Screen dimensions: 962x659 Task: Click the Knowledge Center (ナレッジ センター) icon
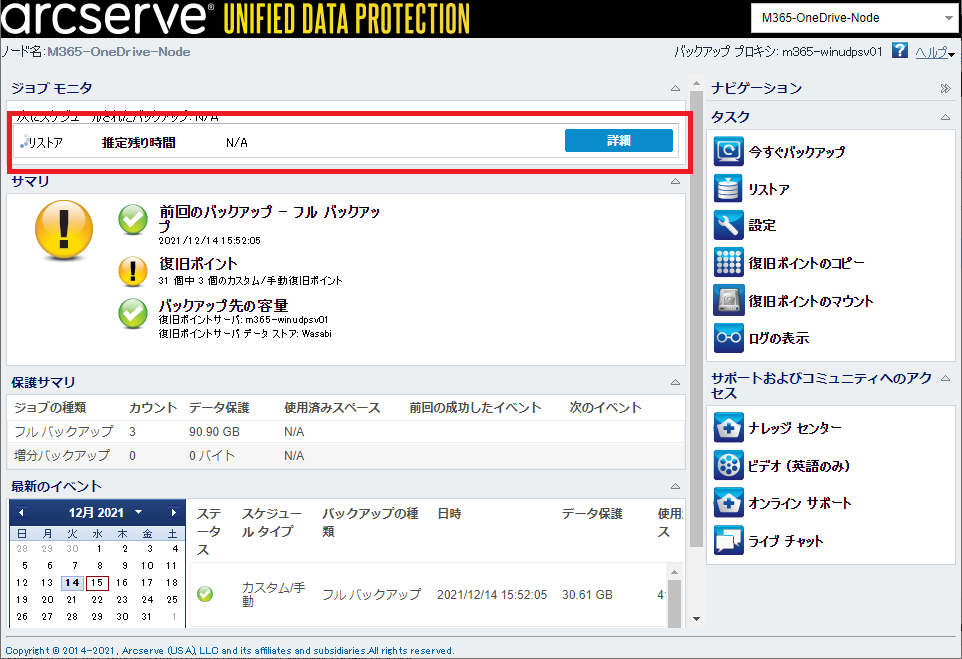(x=728, y=428)
